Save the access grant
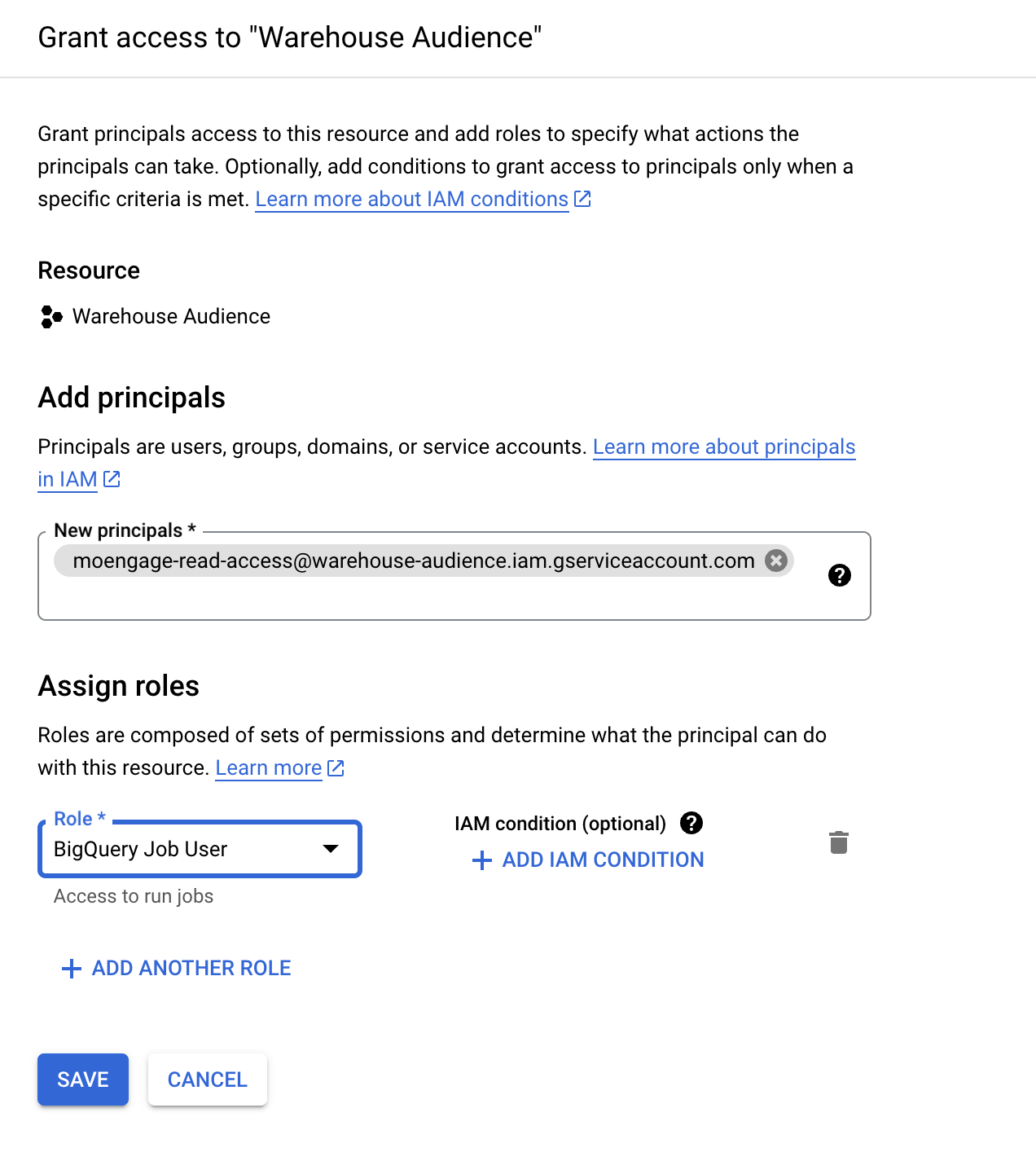This screenshot has height=1152, width=1036. [x=83, y=1079]
